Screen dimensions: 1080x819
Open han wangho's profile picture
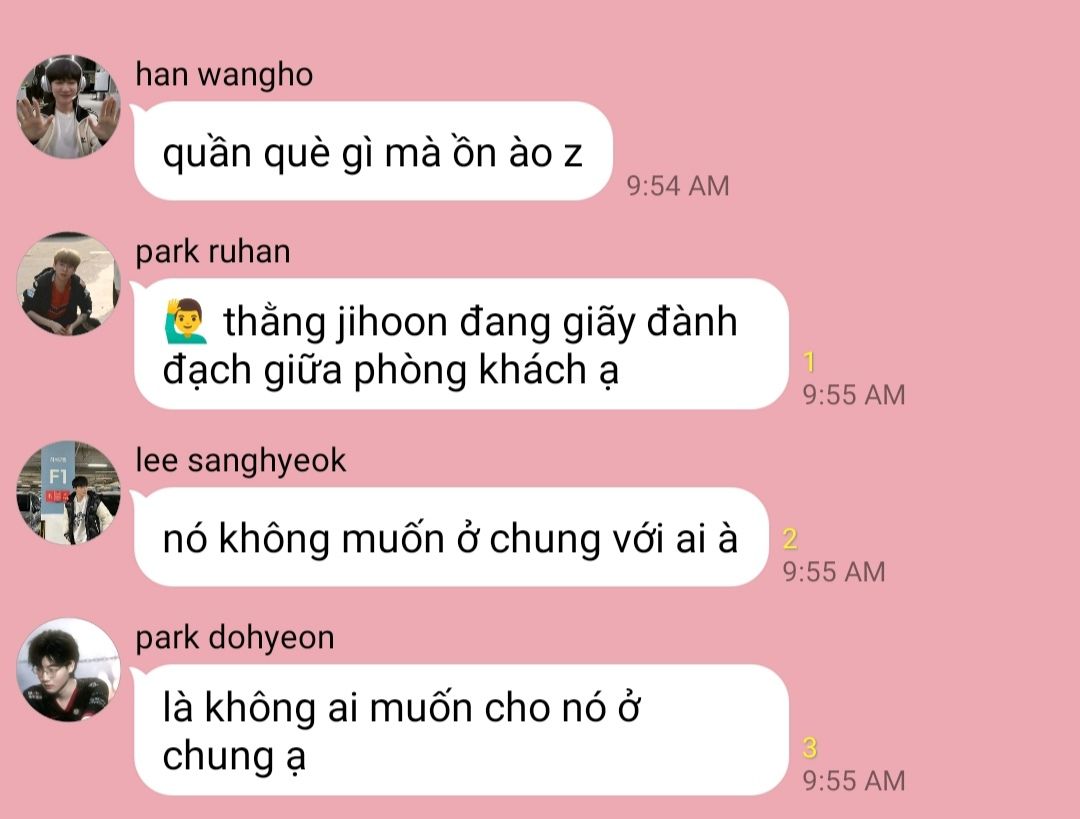click(x=68, y=107)
